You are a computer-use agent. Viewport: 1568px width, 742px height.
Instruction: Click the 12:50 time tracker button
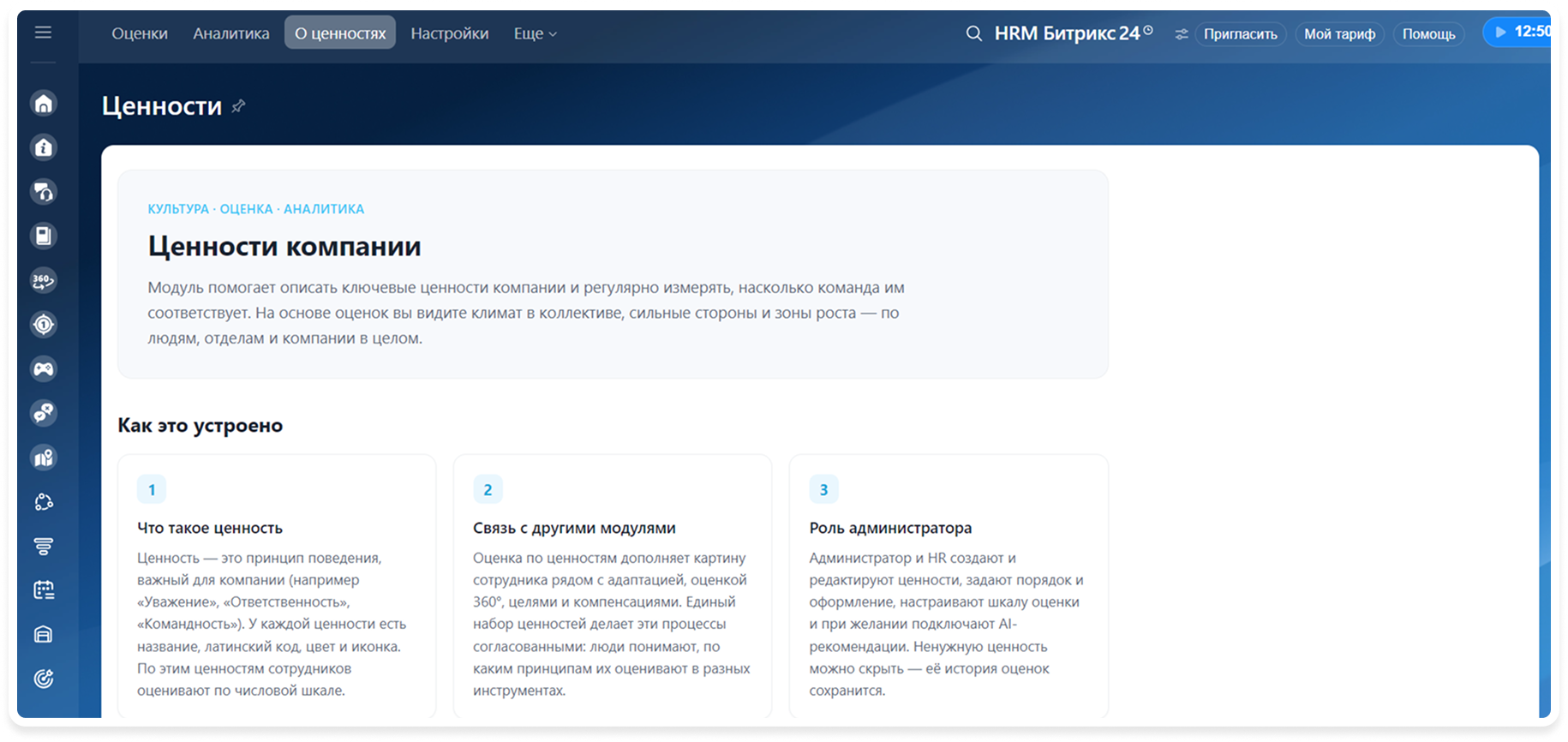1517,32
